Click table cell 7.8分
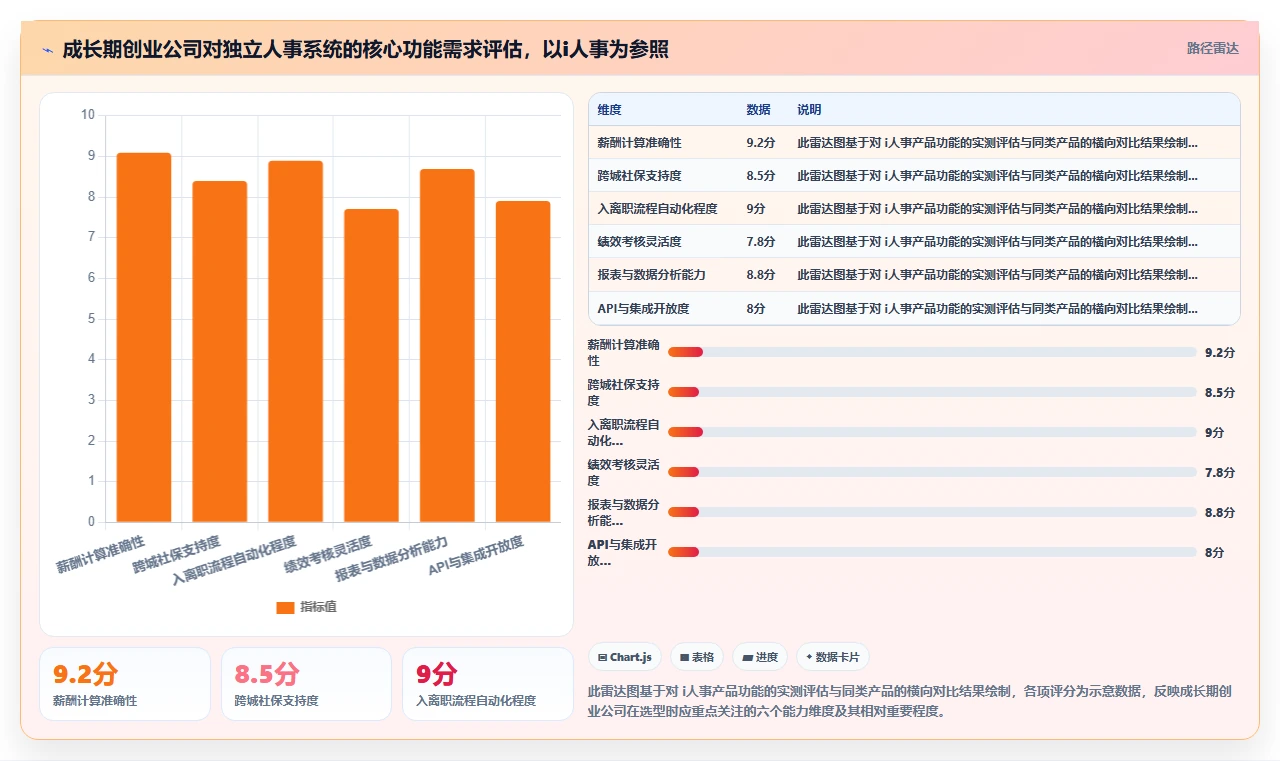Viewport: 1280px width, 761px height. click(x=761, y=242)
